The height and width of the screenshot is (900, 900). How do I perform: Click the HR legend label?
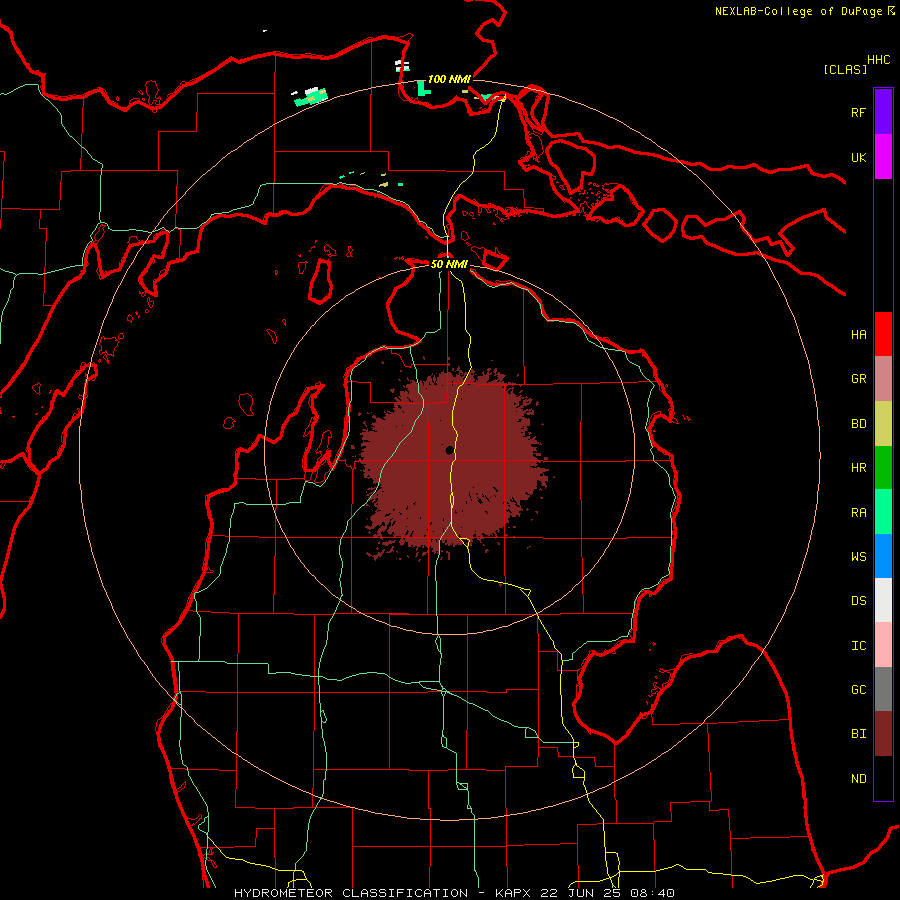[858, 468]
